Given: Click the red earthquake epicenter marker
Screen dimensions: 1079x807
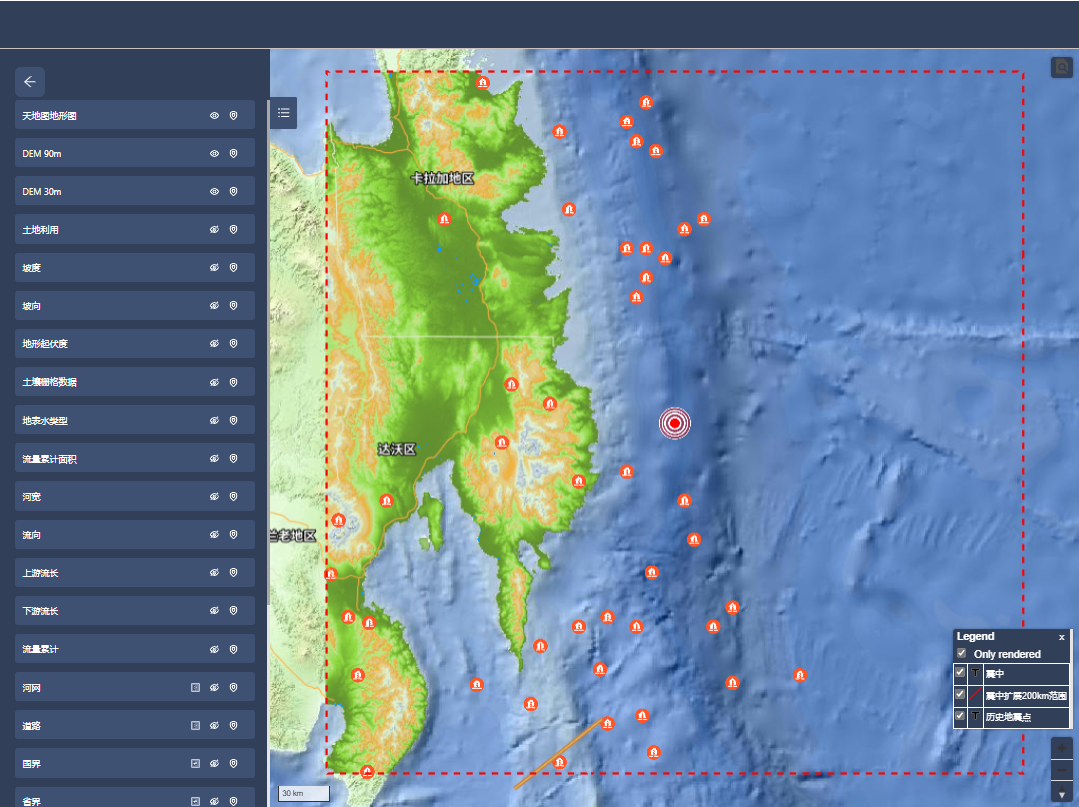Looking at the screenshot, I should [675, 424].
